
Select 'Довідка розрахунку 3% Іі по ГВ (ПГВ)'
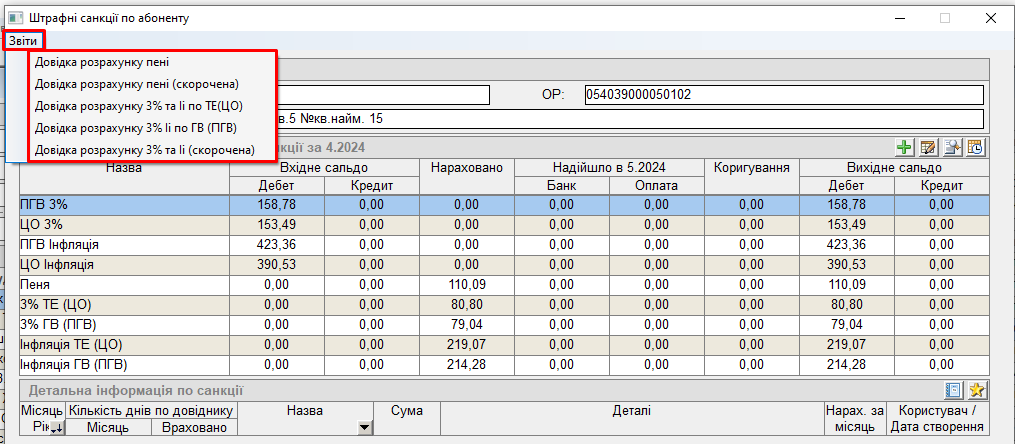pyautogui.click(x=135, y=128)
